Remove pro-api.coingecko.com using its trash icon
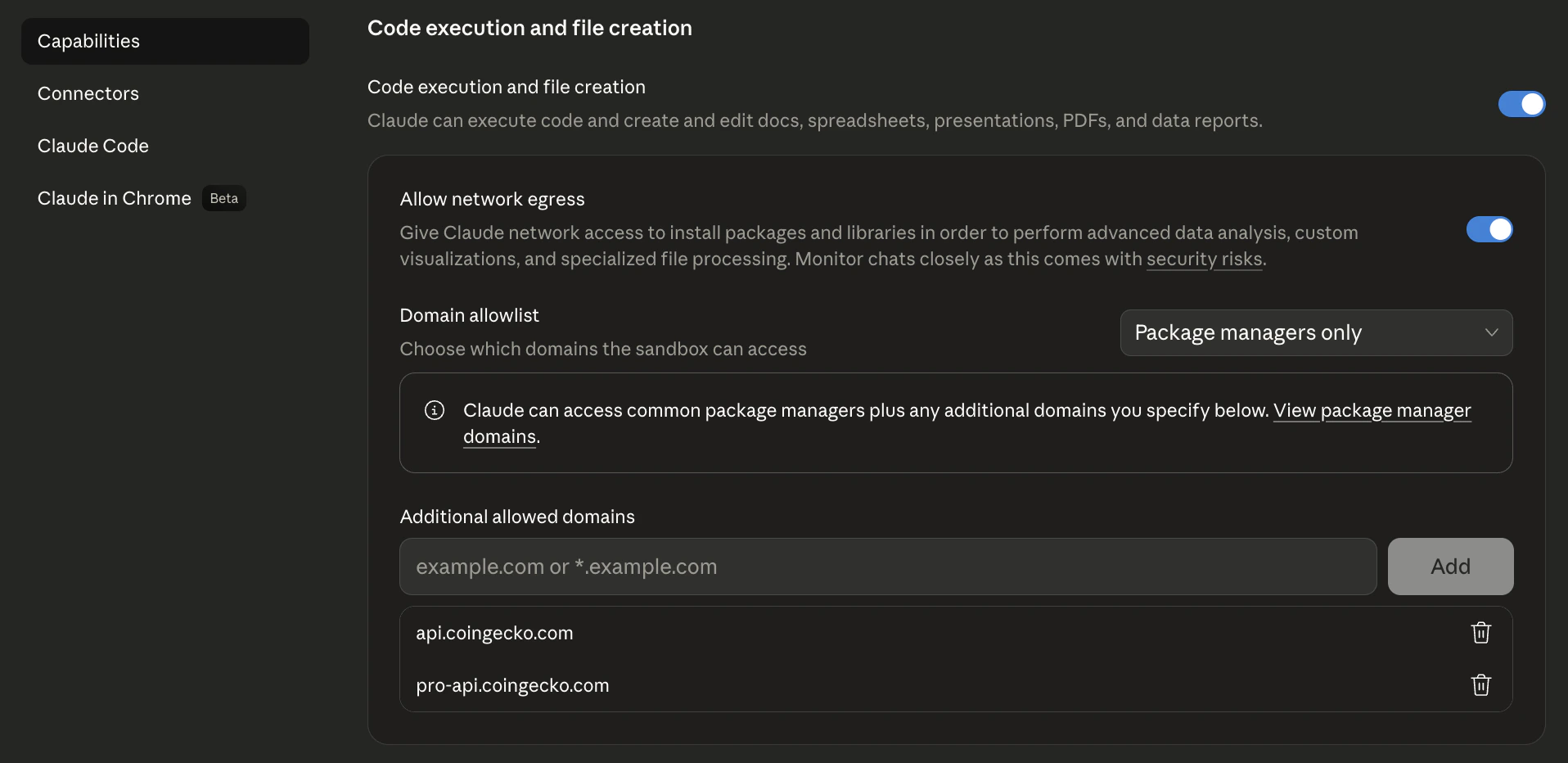Image resolution: width=1568 pixels, height=763 pixels. pyautogui.click(x=1480, y=685)
